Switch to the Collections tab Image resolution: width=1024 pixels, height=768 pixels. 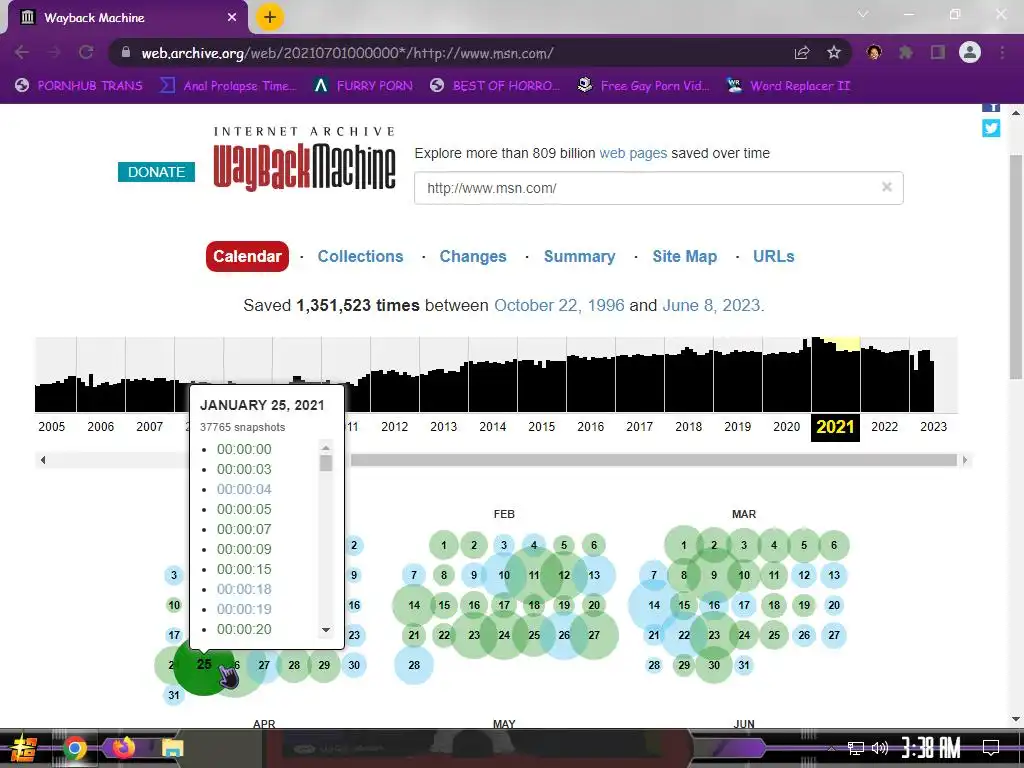(x=360, y=256)
